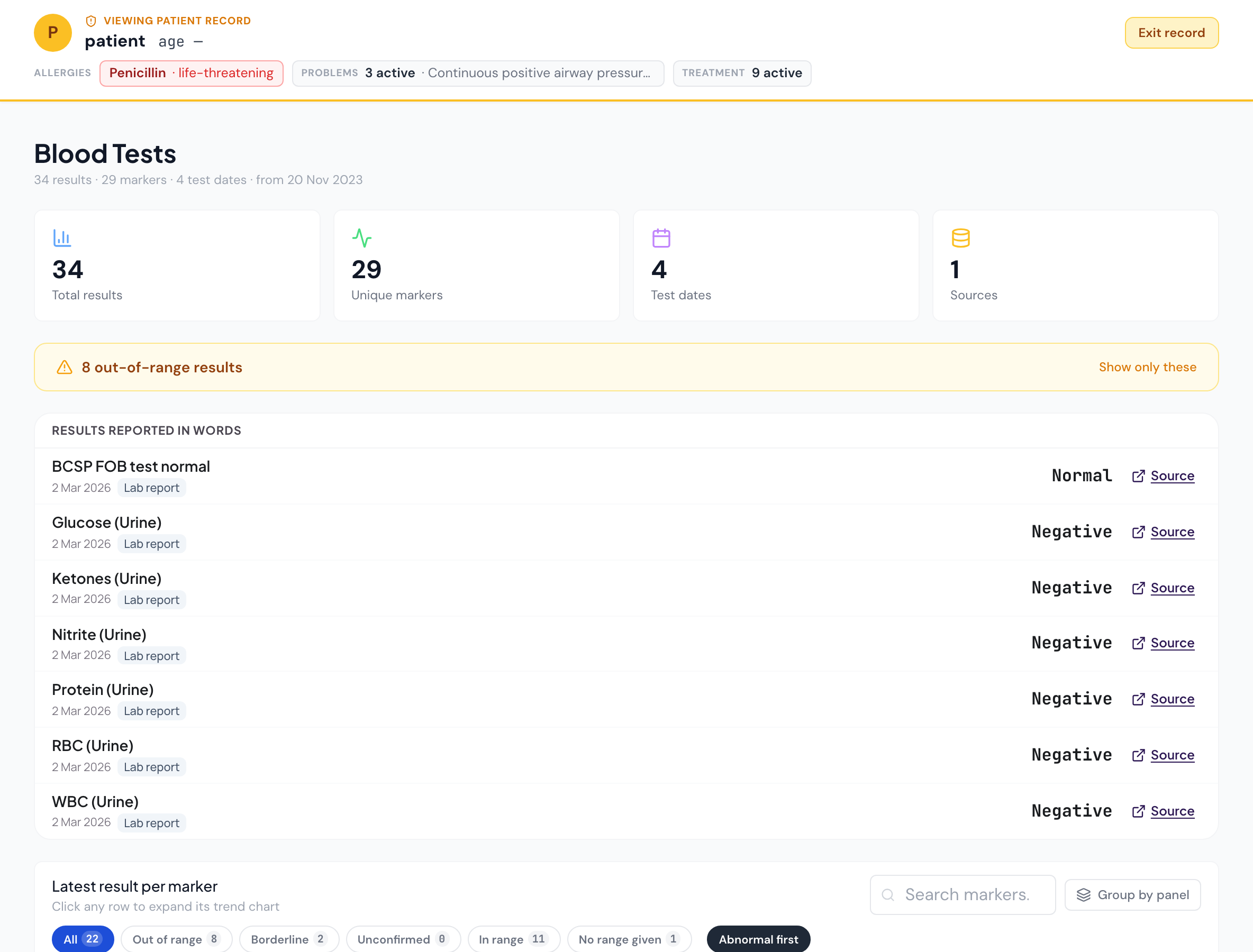Click the layers icon in Group by panel
This screenshot has height=952, width=1253.
coord(1084,895)
